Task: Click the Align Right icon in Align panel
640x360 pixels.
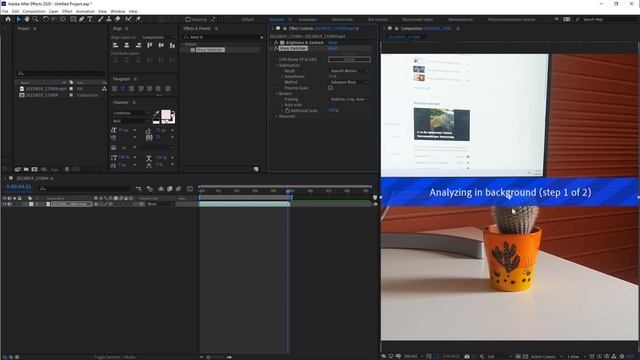Action: coord(138,45)
